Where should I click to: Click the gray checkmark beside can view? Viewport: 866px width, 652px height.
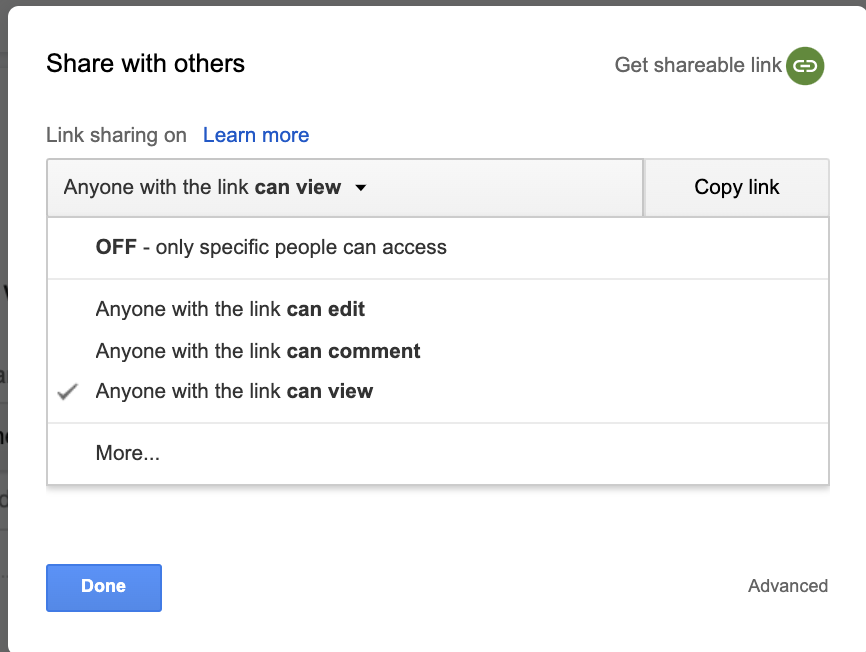[68, 392]
